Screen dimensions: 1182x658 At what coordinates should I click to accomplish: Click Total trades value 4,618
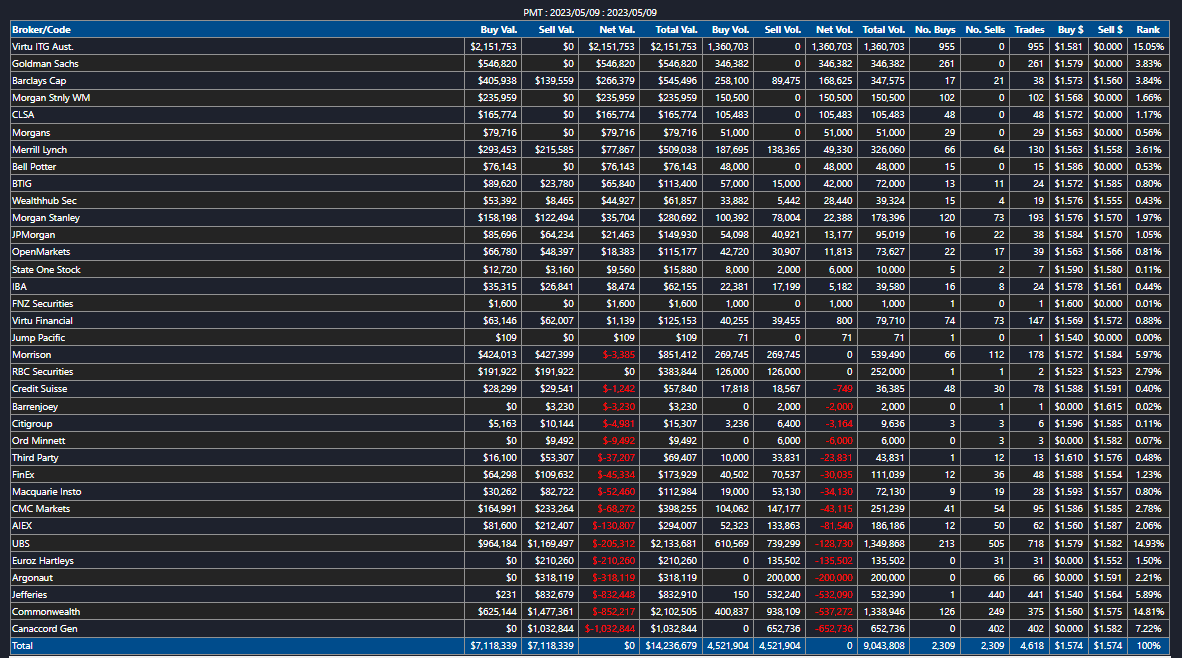(x=1032, y=646)
